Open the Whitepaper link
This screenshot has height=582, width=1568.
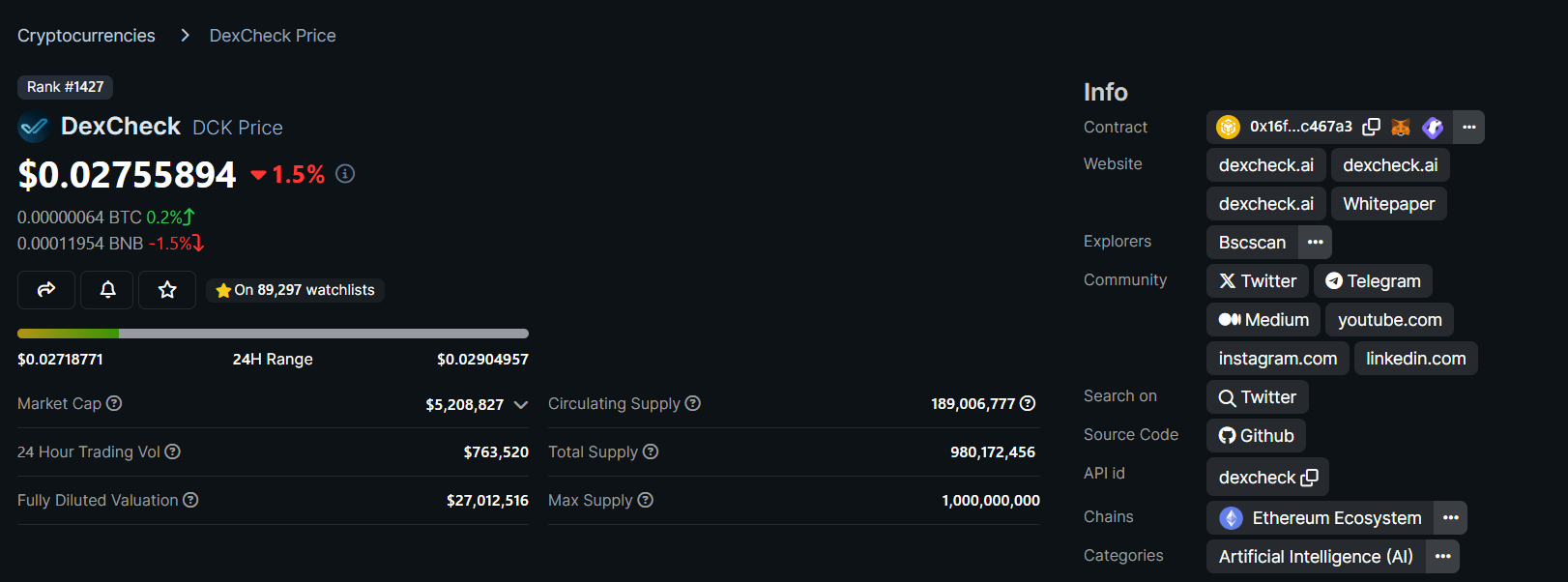[1388, 204]
